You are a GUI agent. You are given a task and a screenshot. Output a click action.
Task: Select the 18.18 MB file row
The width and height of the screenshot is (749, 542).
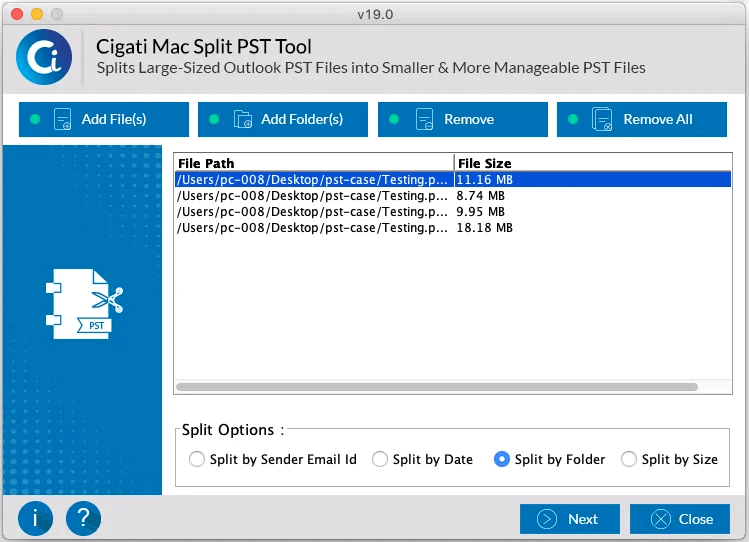pos(453,228)
